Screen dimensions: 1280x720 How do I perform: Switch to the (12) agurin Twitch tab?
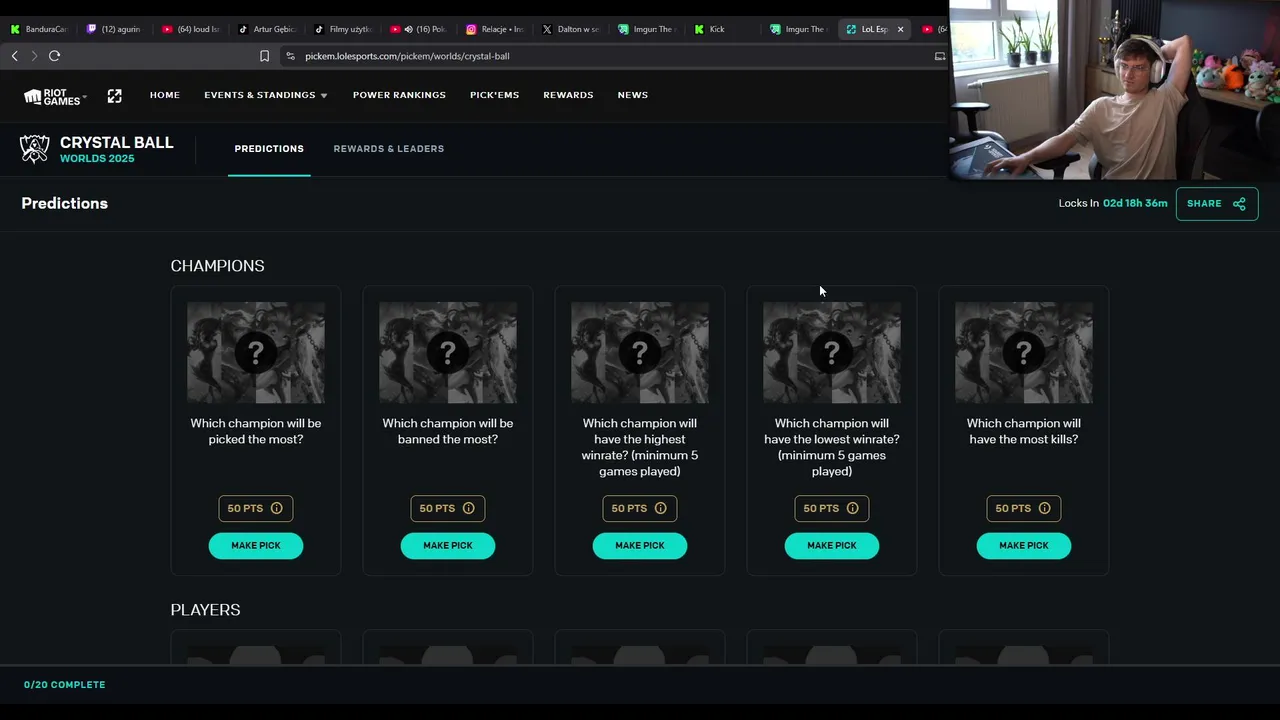click(x=116, y=29)
